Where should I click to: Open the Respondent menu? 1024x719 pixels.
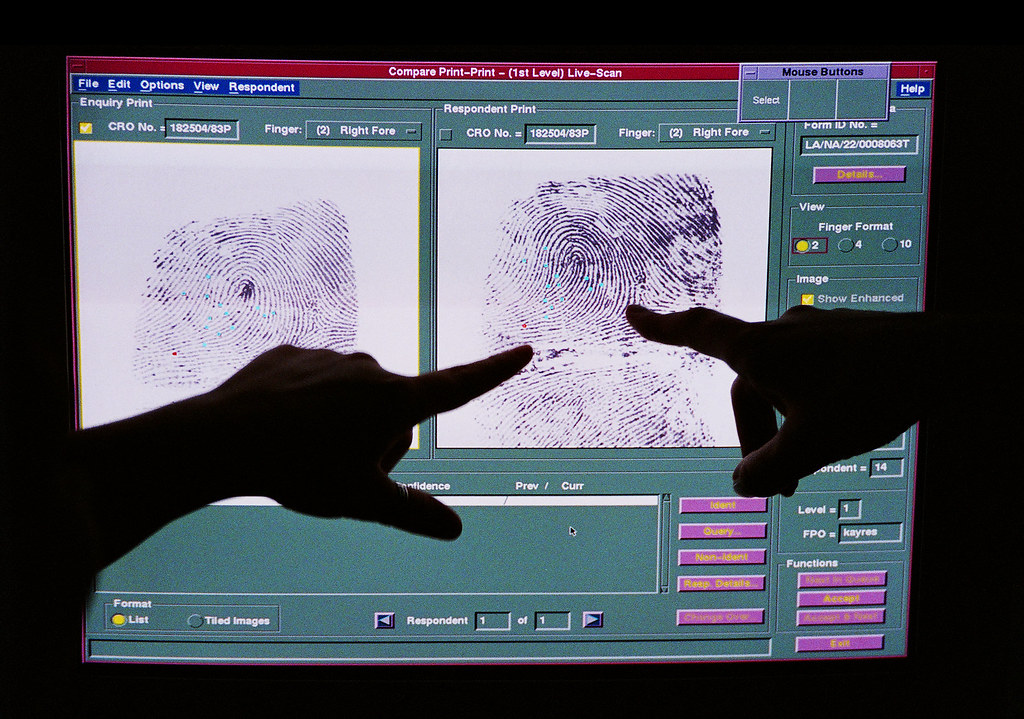point(261,87)
